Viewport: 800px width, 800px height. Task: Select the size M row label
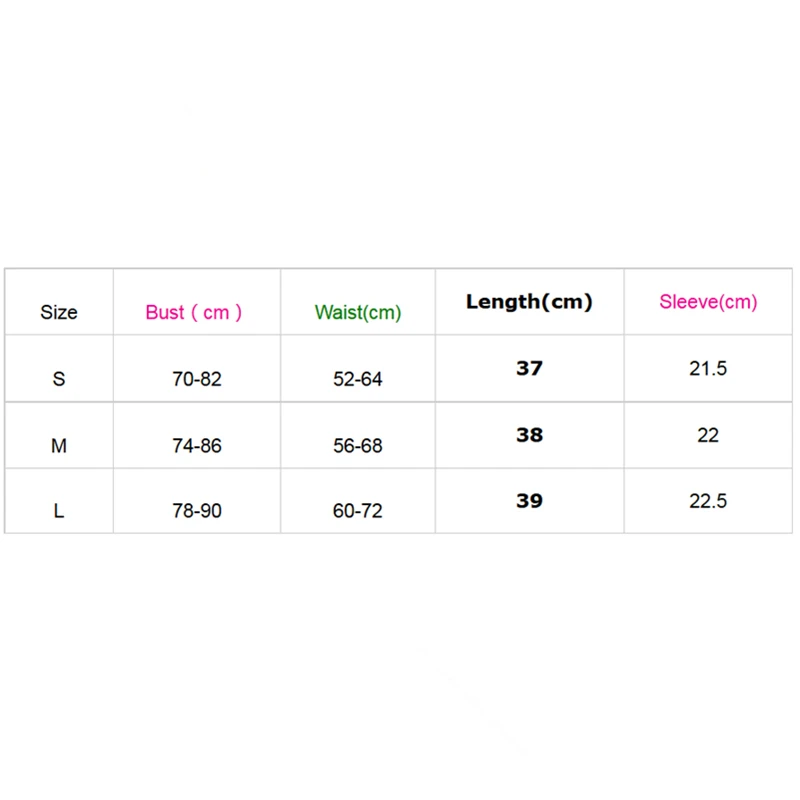pos(59,446)
